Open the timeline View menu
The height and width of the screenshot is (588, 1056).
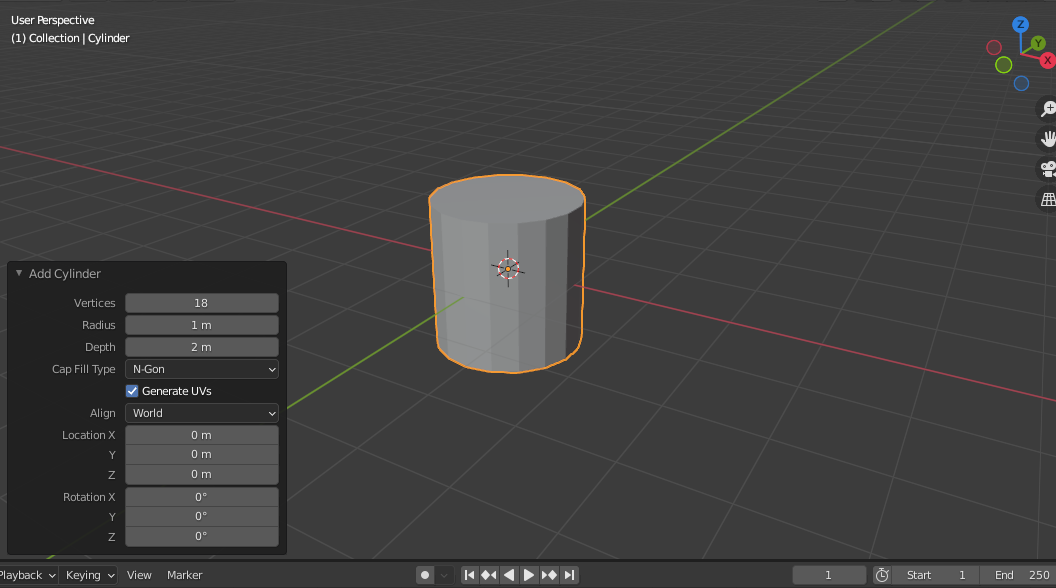[x=139, y=575]
